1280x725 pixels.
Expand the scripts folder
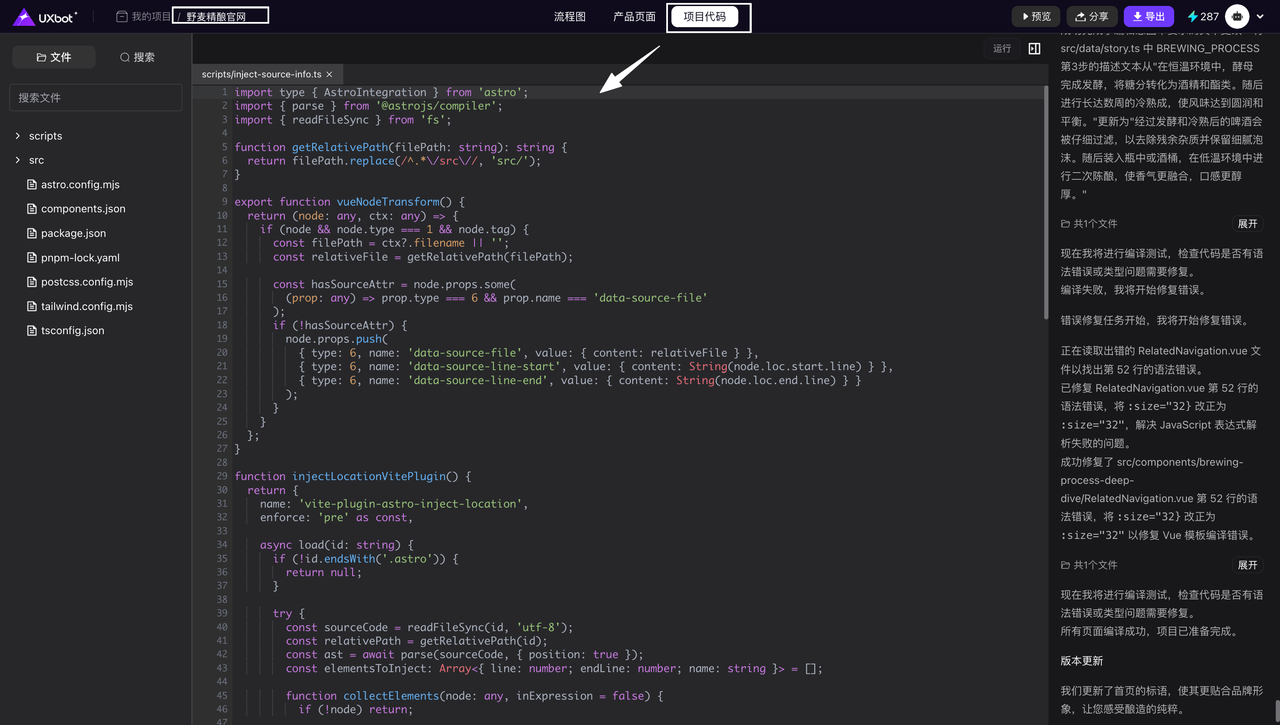click(45, 136)
